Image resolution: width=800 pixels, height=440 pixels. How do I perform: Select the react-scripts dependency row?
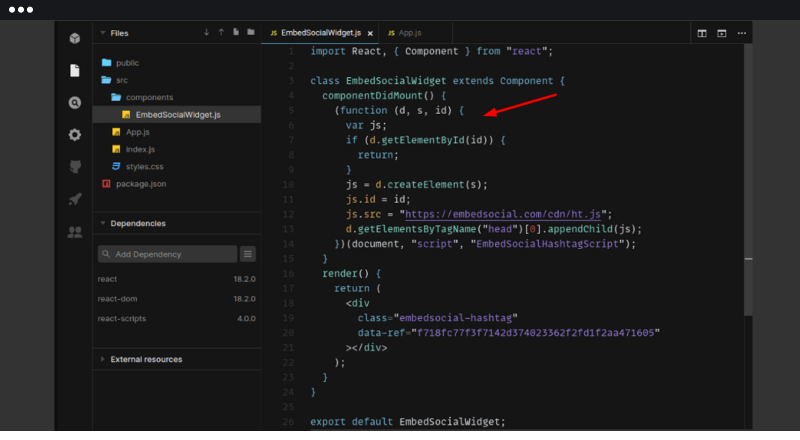[x=177, y=319]
